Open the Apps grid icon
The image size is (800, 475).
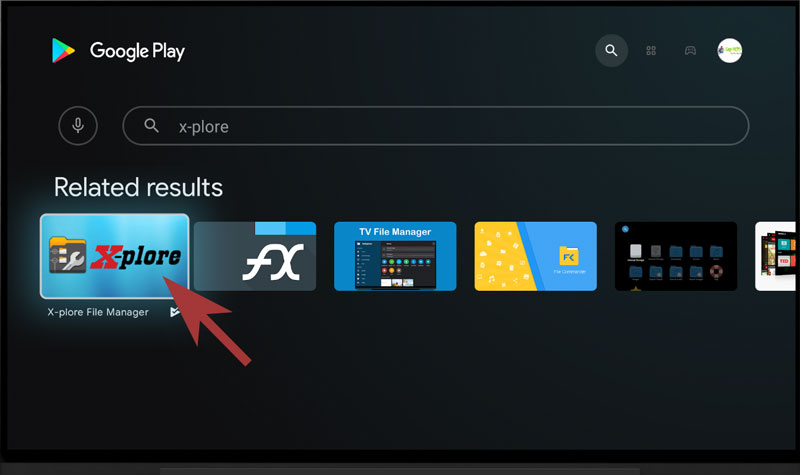[x=651, y=51]
